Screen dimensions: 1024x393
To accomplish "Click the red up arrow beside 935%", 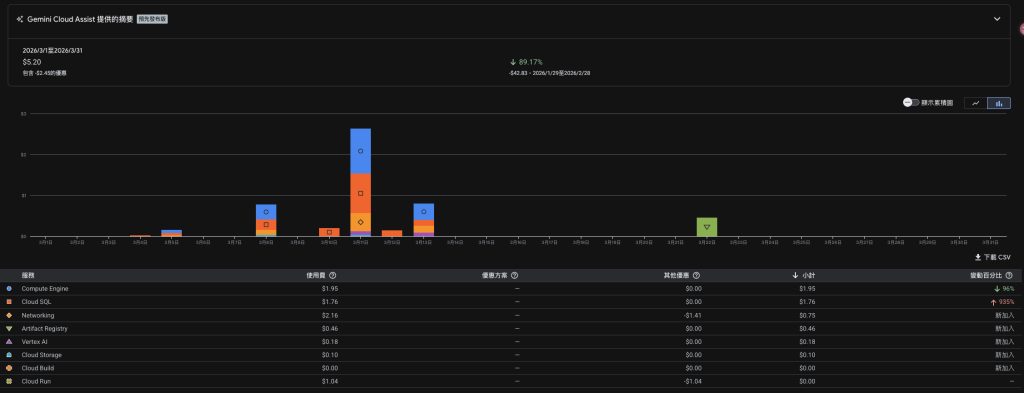I will [993, 302].
